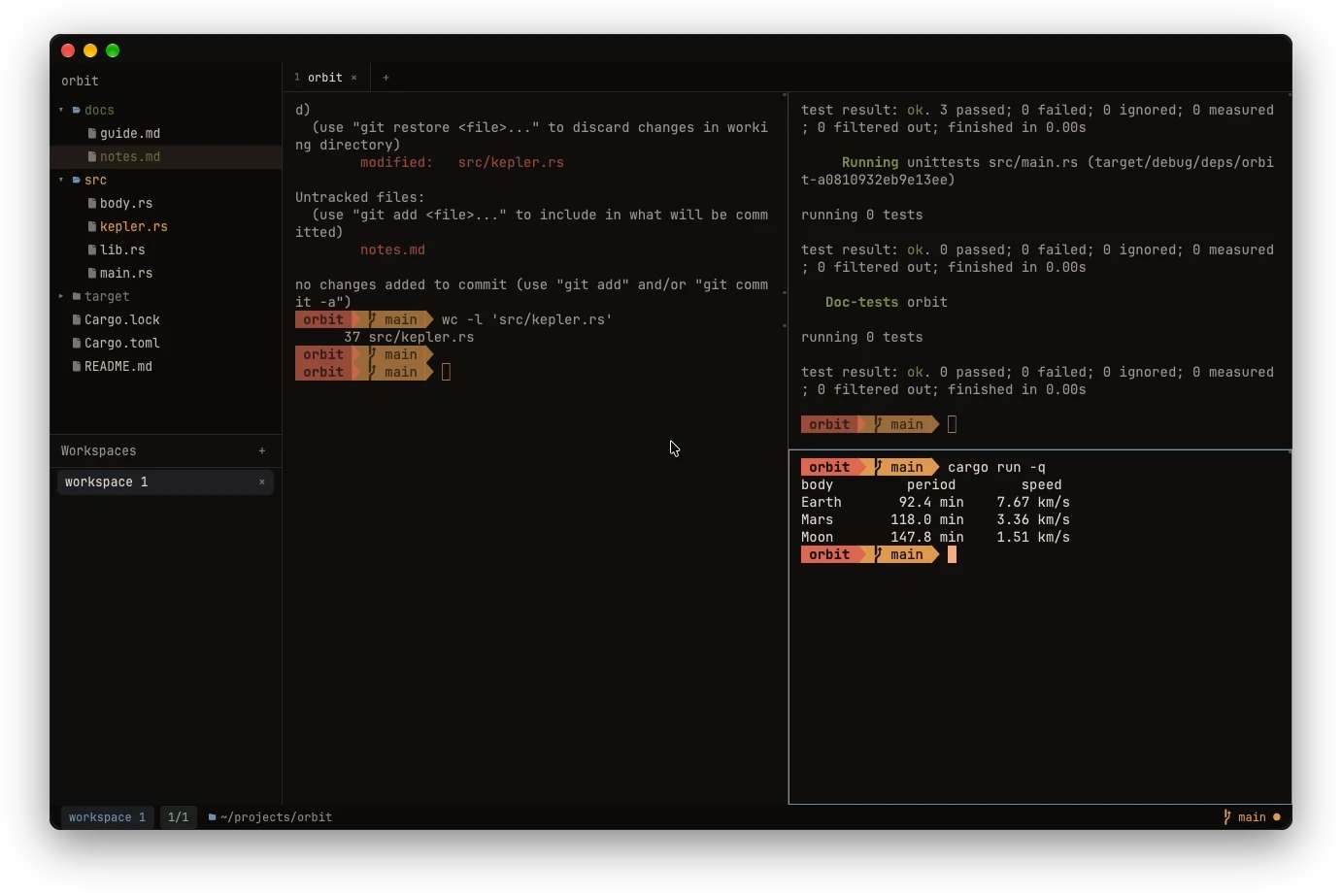Expand the target folder arrow

point(61,296)
